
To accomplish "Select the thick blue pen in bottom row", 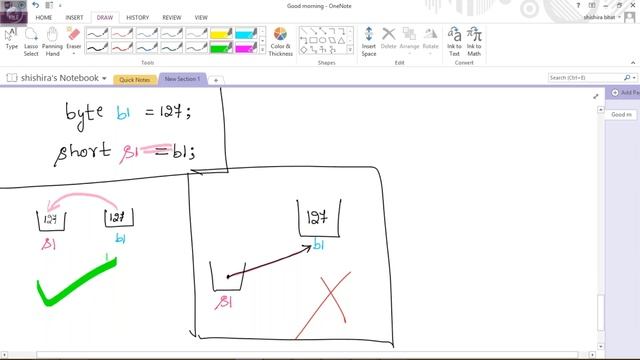I will 147,47.
